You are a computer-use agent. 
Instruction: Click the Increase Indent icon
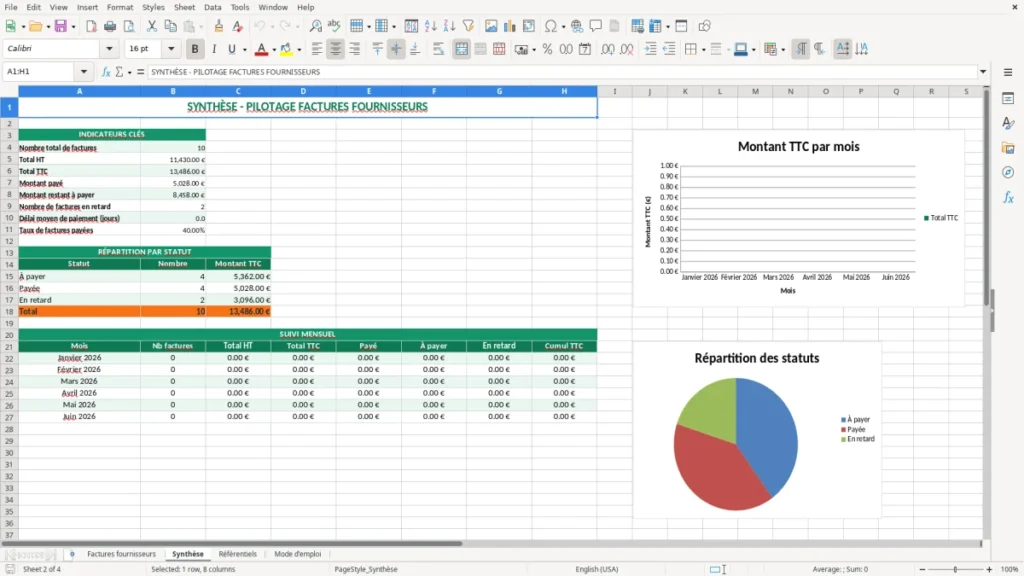click(x=650, y=49)
